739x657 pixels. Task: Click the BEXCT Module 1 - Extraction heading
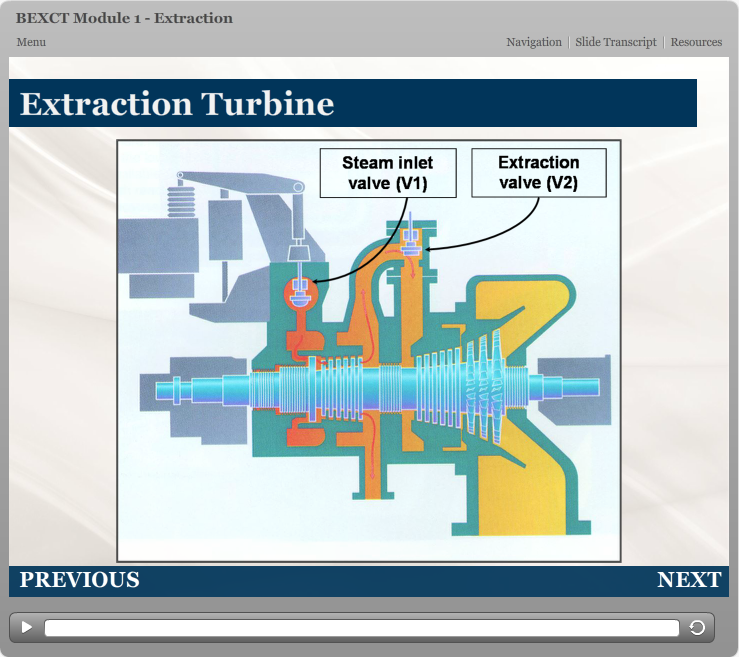124,18
